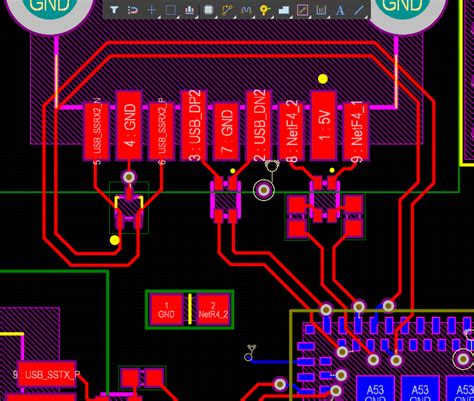474x401 pixels.
Task: Click the NetR4_2 resistor pad
Action: tap(213, 309)
